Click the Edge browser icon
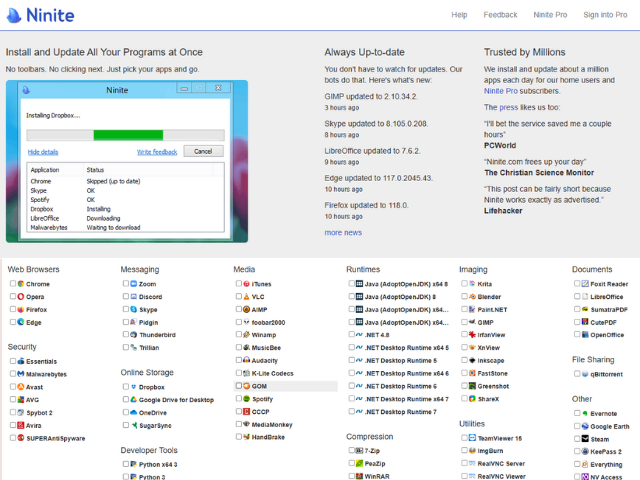This screenshot has width=640, height=480. click(x=21, y=322)
